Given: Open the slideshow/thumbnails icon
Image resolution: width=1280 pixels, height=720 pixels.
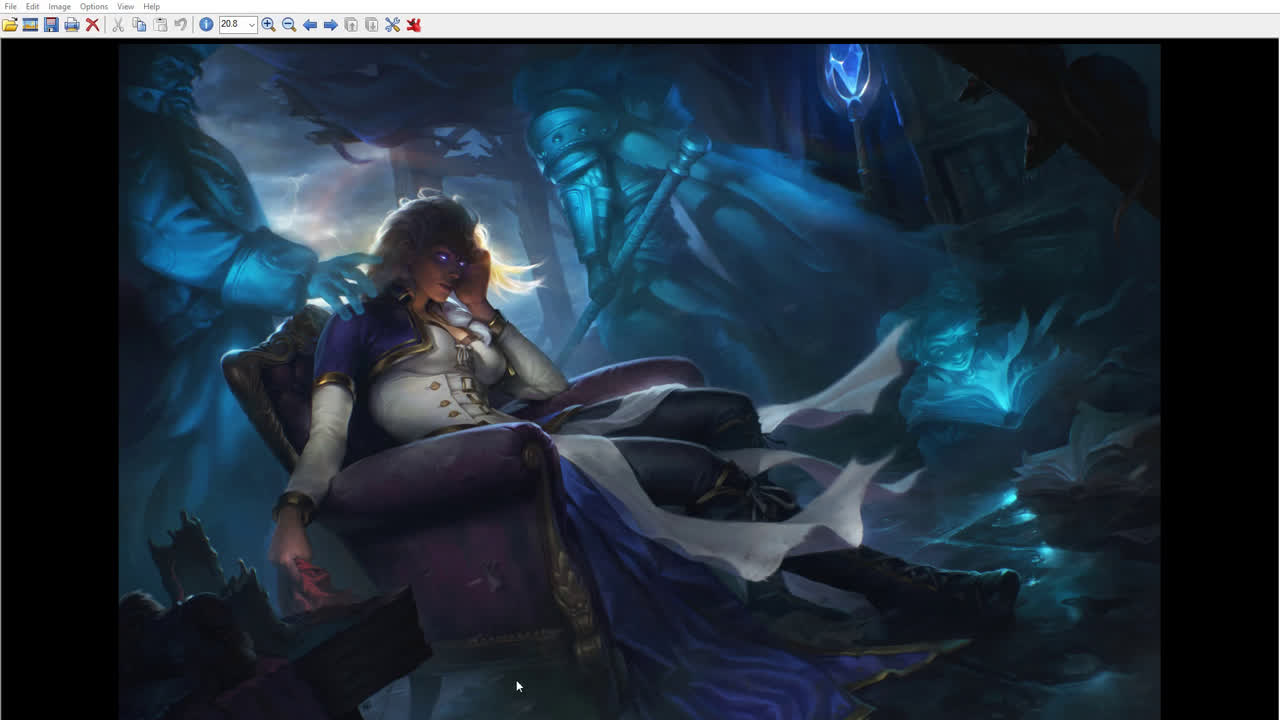Looking at the screenshot, I should (x=30, y=24).
